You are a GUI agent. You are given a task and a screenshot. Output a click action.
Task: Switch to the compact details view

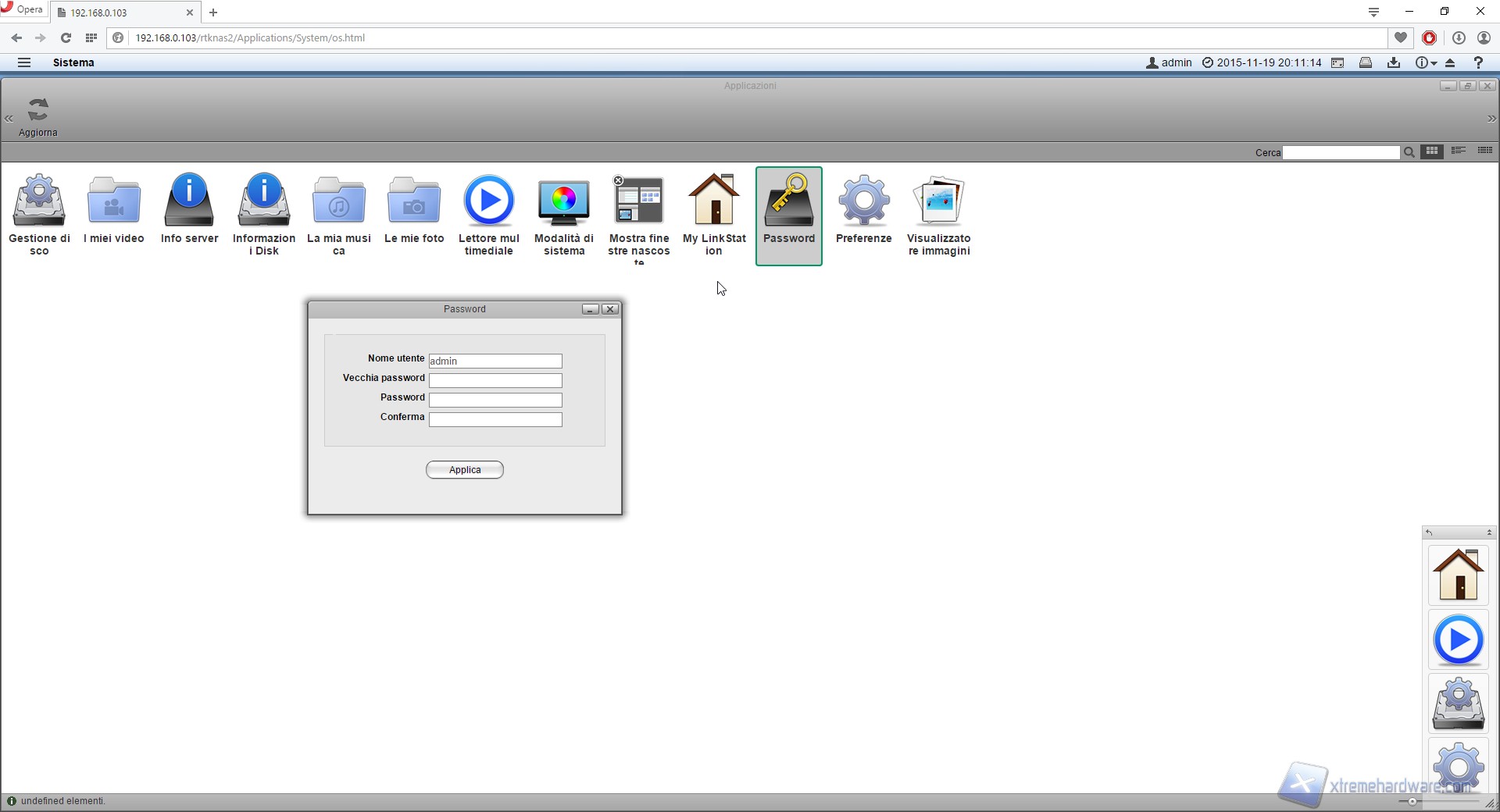(1485, 151)
